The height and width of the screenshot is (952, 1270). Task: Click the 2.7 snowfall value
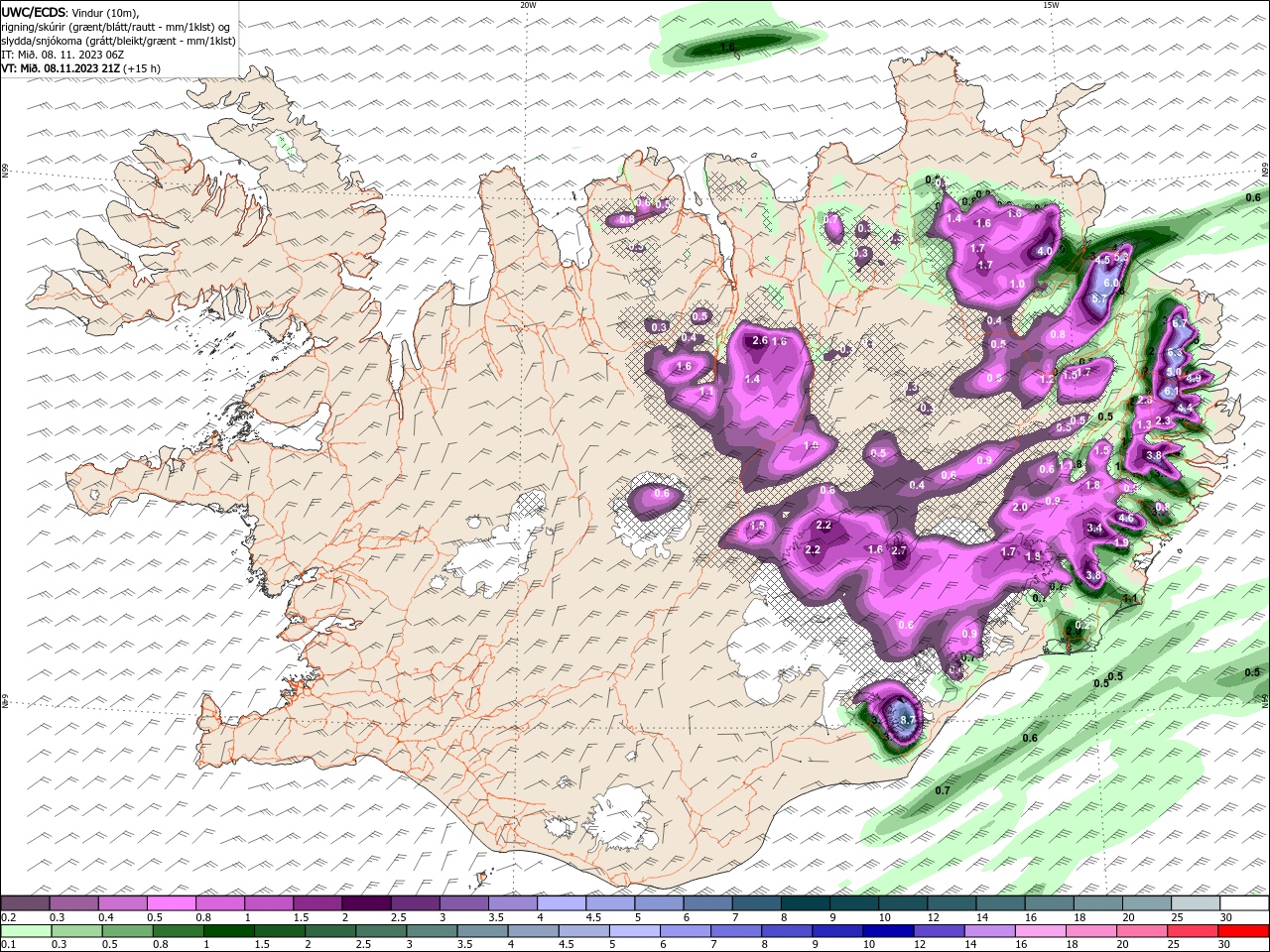tap(900, 550)
